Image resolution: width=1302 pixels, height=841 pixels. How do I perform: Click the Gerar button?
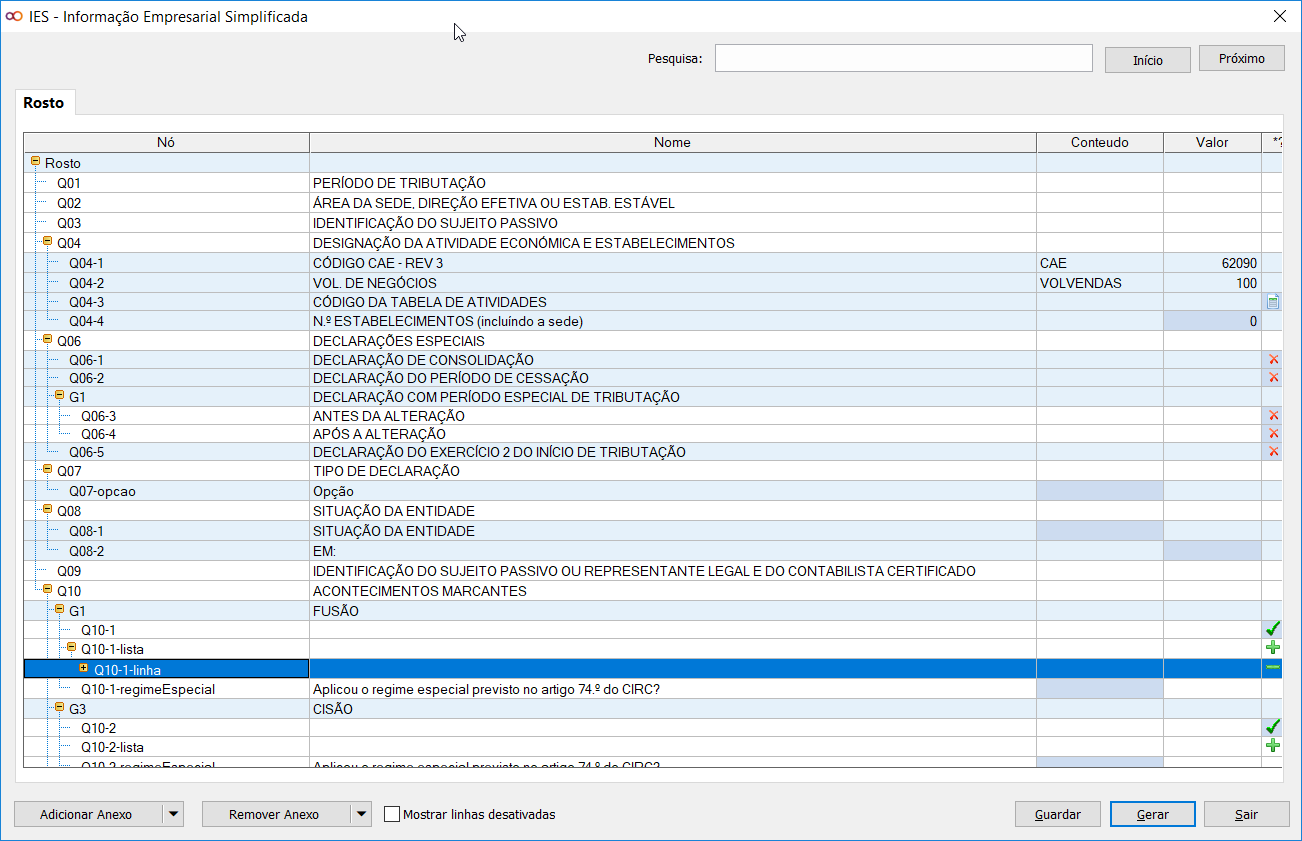point(1152,814)
